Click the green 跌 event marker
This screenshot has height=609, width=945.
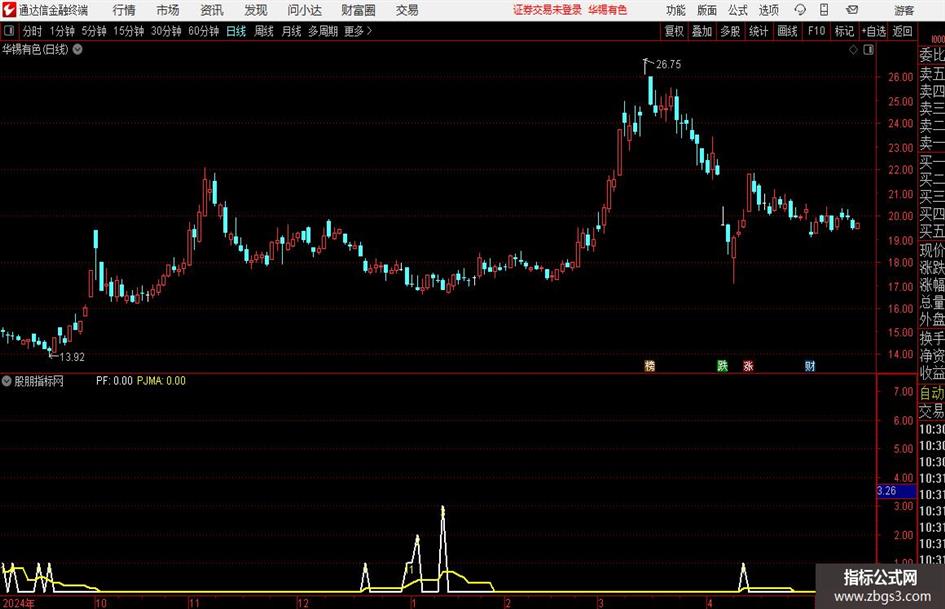point(722,365)
